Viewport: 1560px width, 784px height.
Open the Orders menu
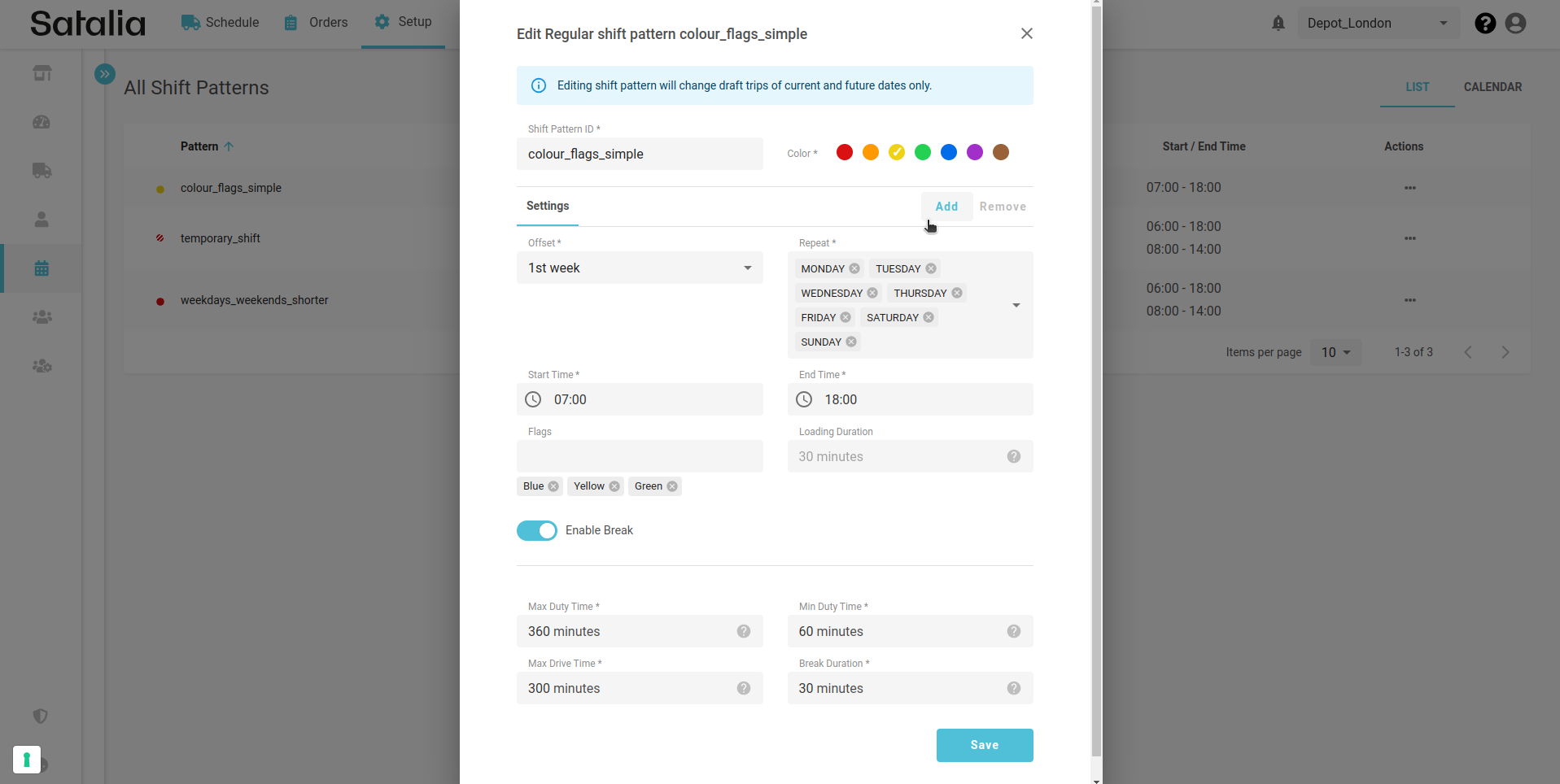click(317, 23)
